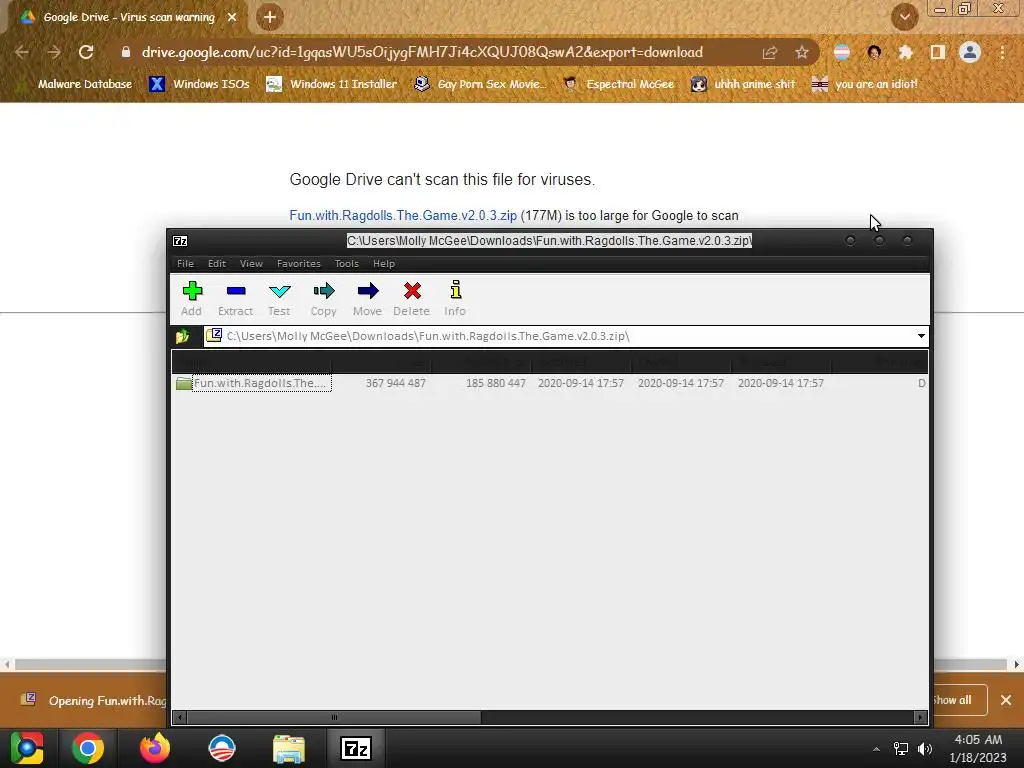Click the Chrome page's horizontal scrollbar
Viewport: 1024px width, 768px height.
point(90,665)
